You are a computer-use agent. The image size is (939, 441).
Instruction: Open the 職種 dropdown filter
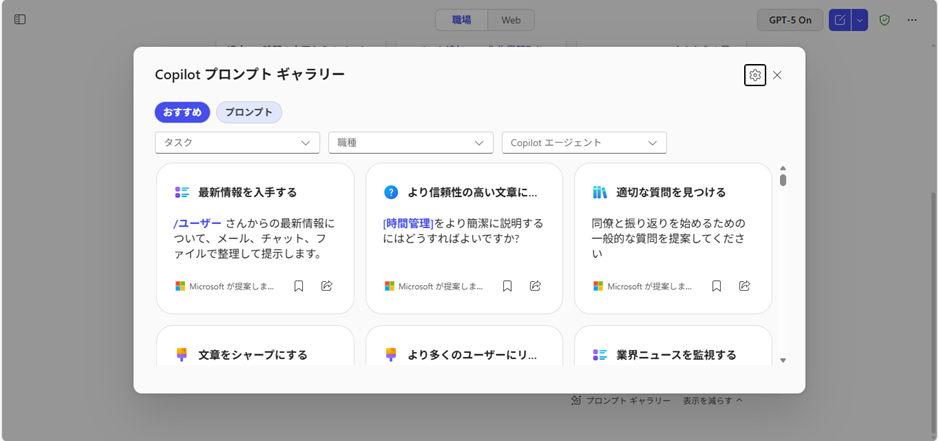(410, 143)
